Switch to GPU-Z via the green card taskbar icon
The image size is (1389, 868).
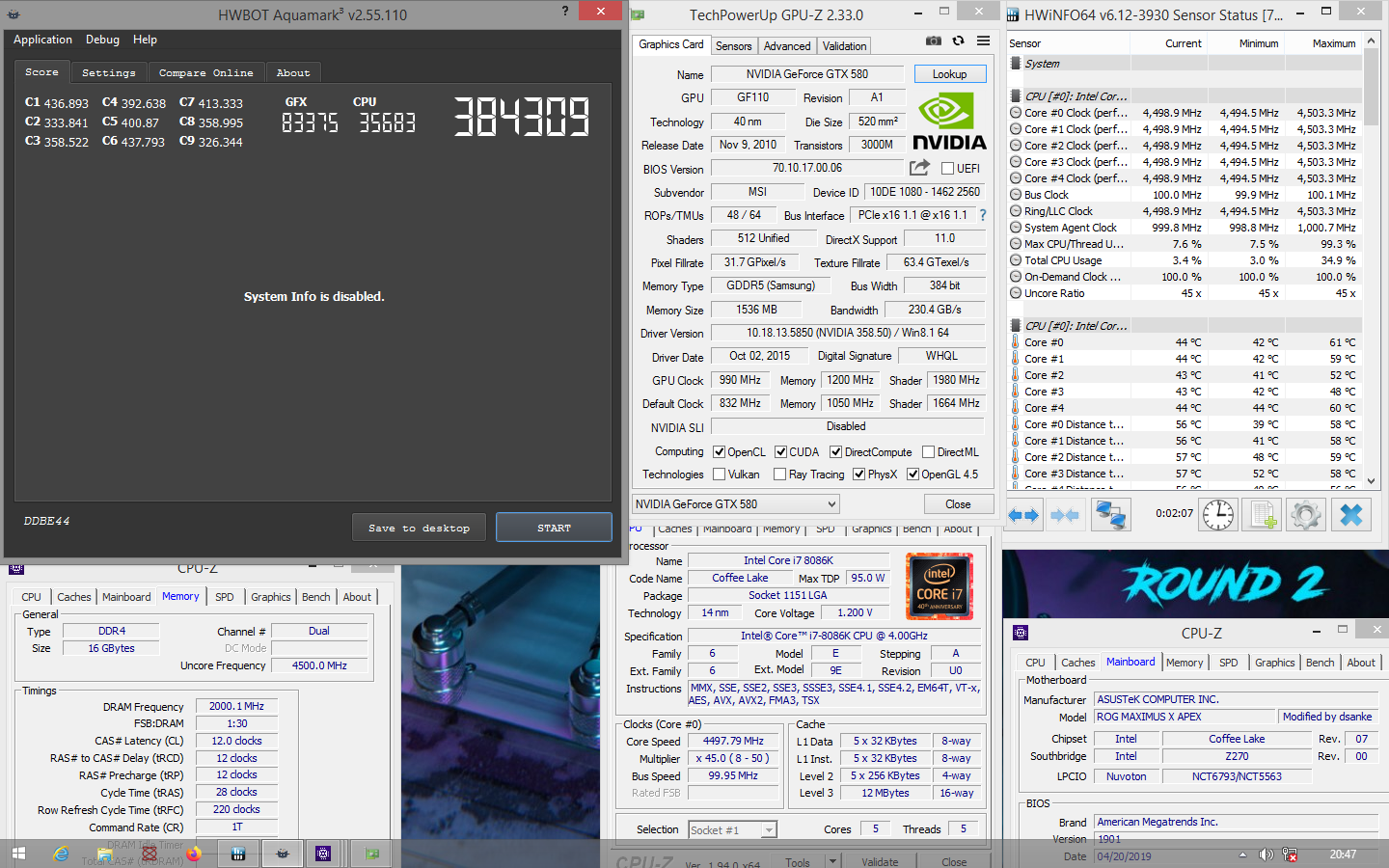point(372,854)
